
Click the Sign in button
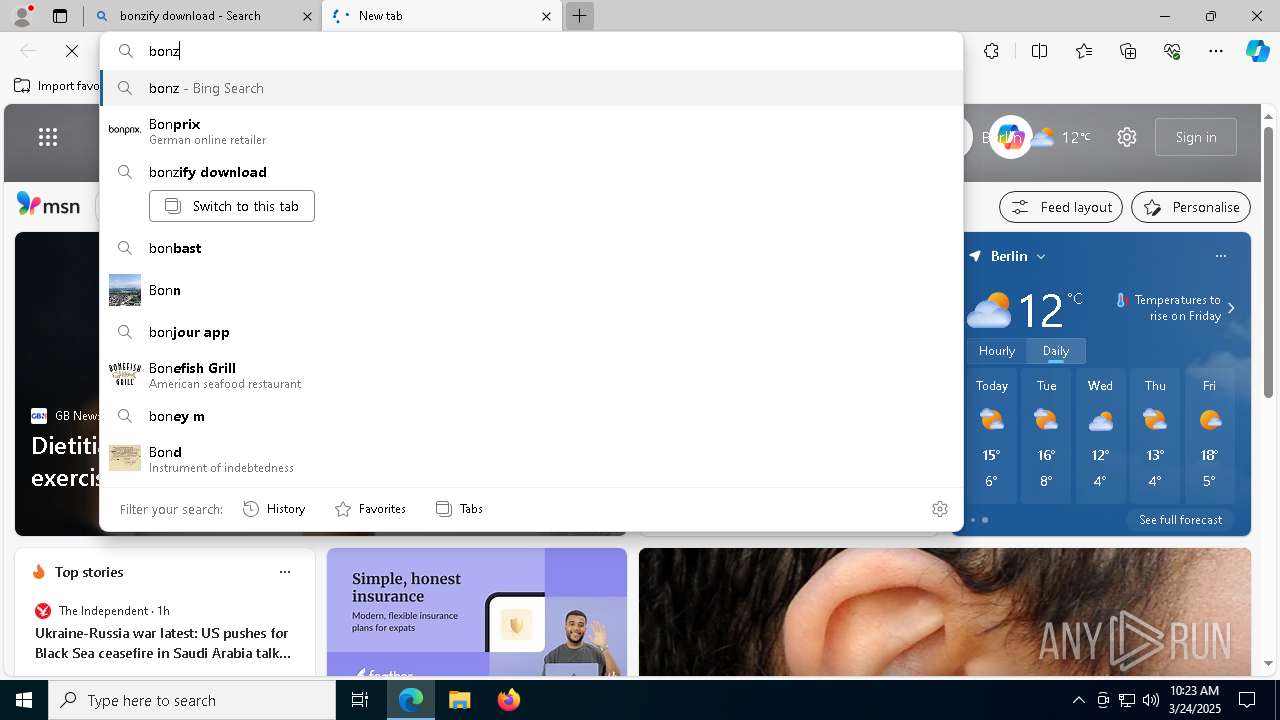coord(1195,137)
